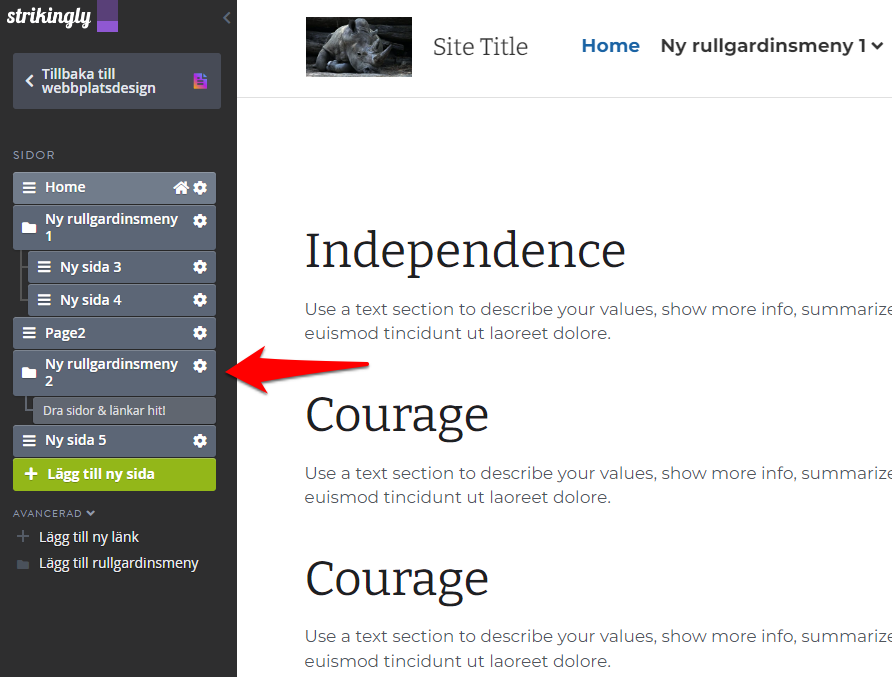Screen dimensions: 892x677
Task: Click the house icon on Home row
Action: pos(181,188)
